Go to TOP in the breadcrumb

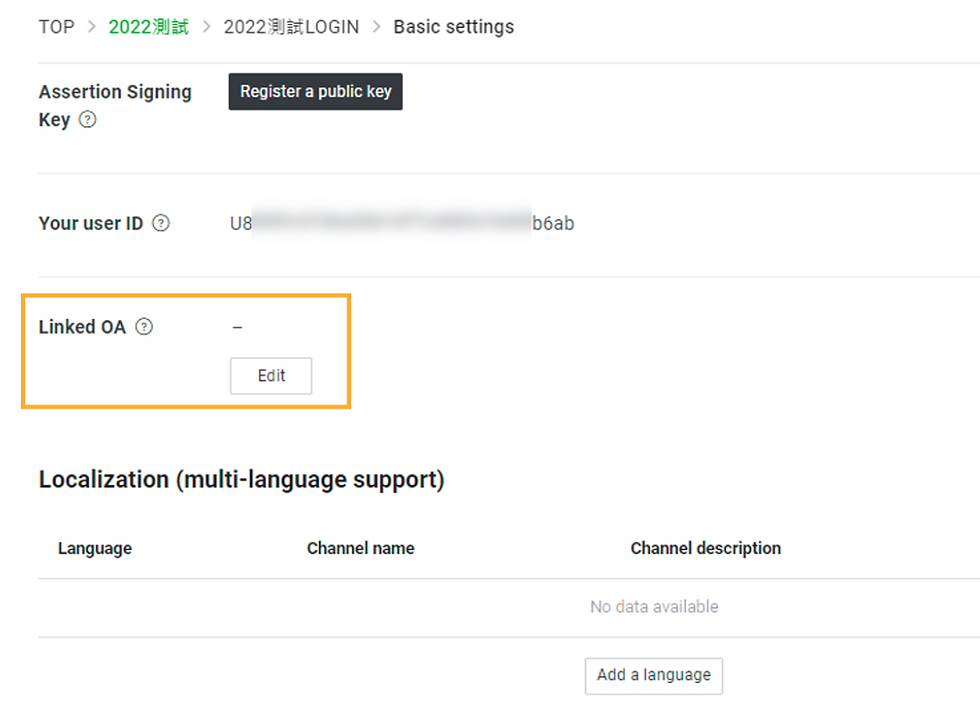click(56, 27)
